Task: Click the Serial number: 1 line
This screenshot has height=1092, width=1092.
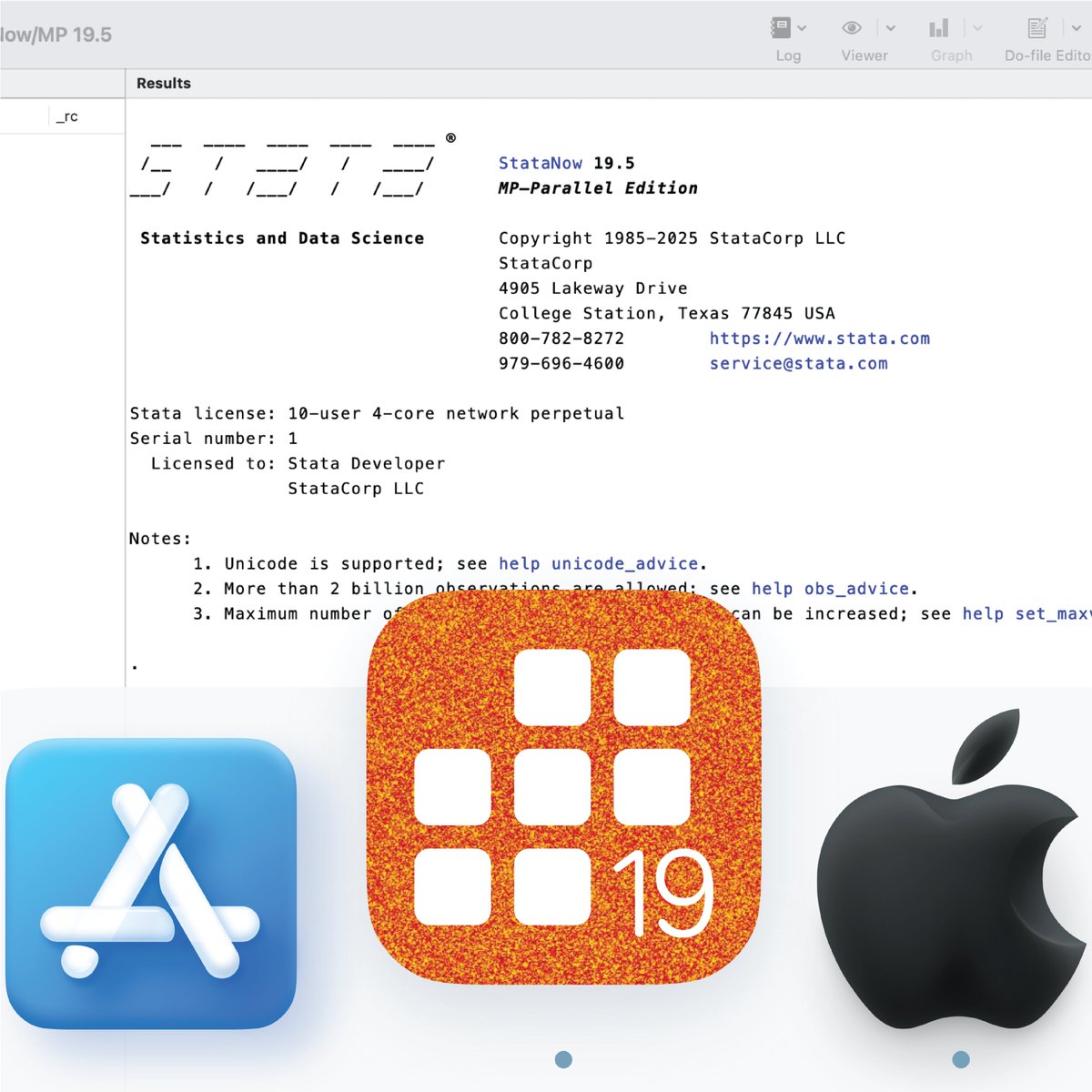Action: [214, 439]
